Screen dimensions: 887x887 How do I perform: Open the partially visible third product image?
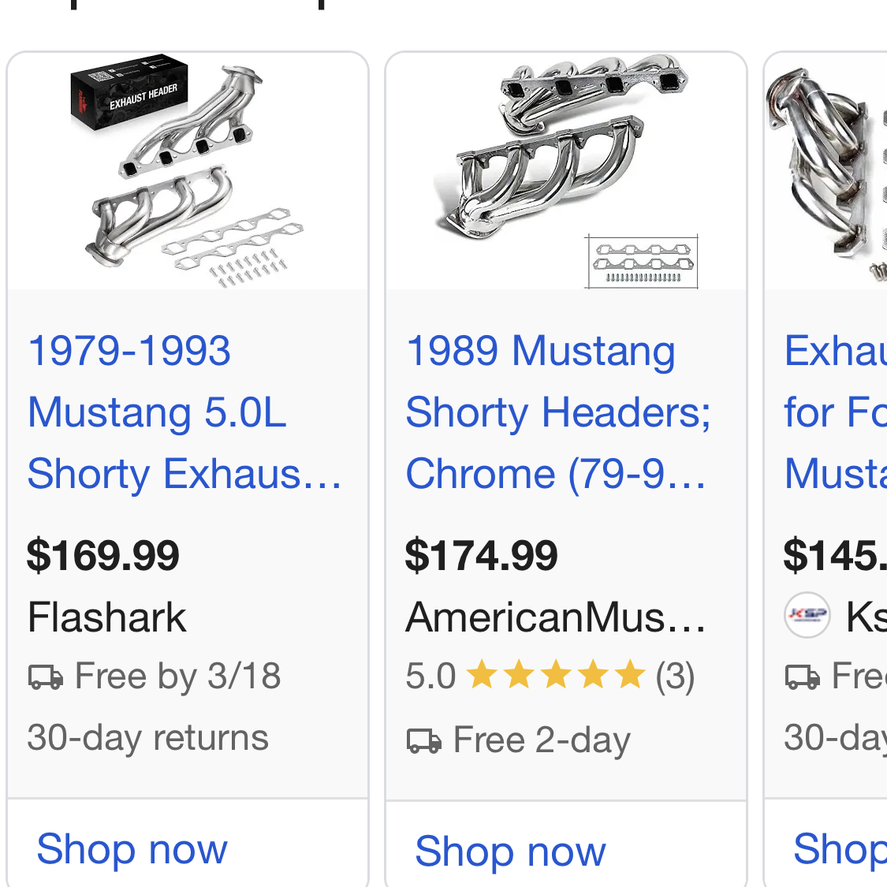[826, 171]
